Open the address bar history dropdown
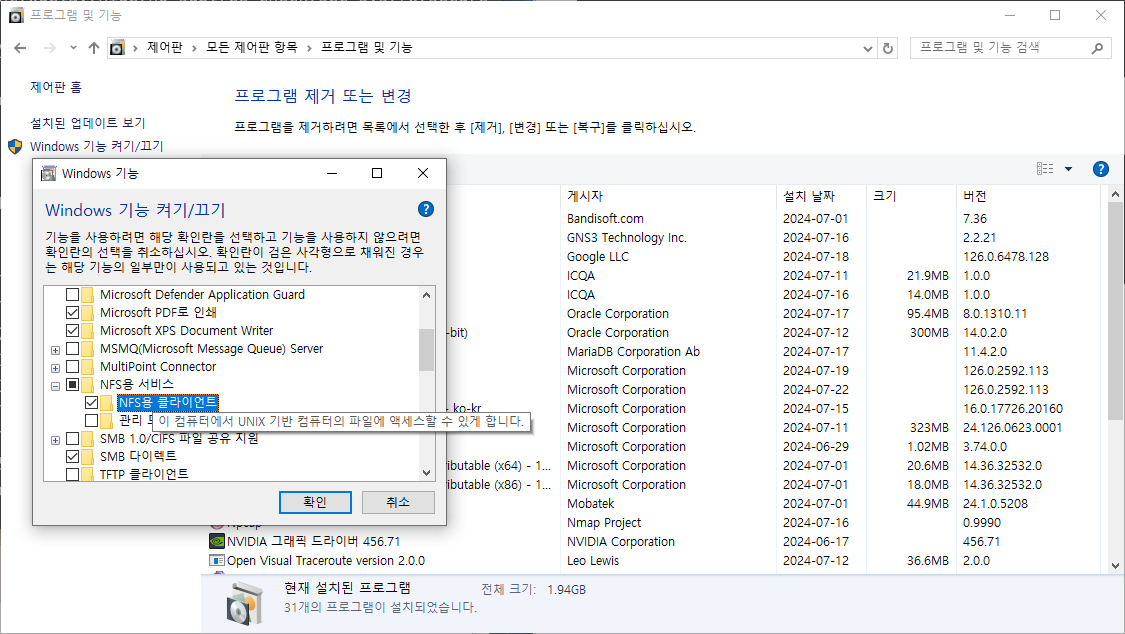 point(868,48)
